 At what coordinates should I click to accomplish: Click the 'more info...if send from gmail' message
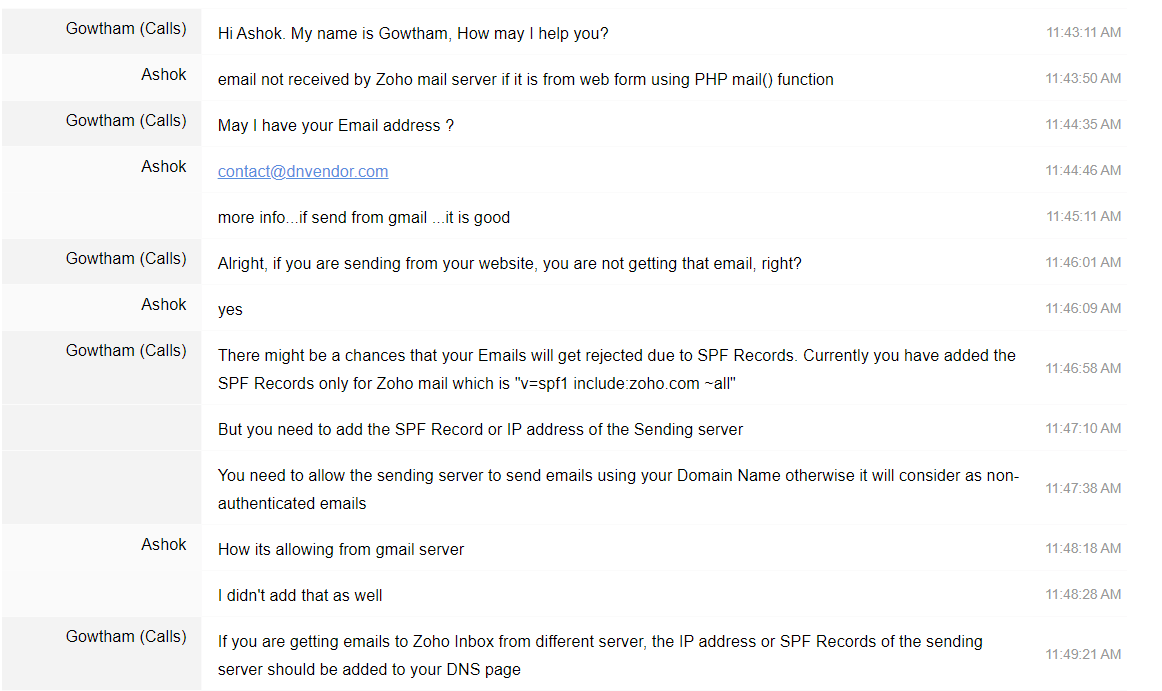point(364,217)
